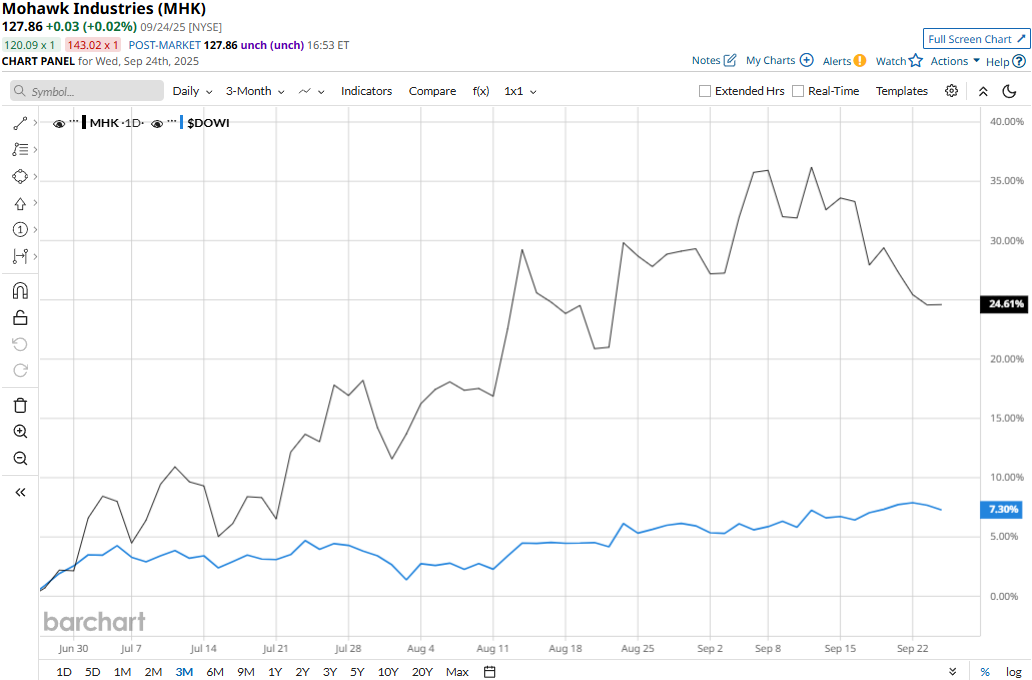This screenshot has width=1032, height=680.
Task: Toggle the percent scale button
Action: coord(985,671)
